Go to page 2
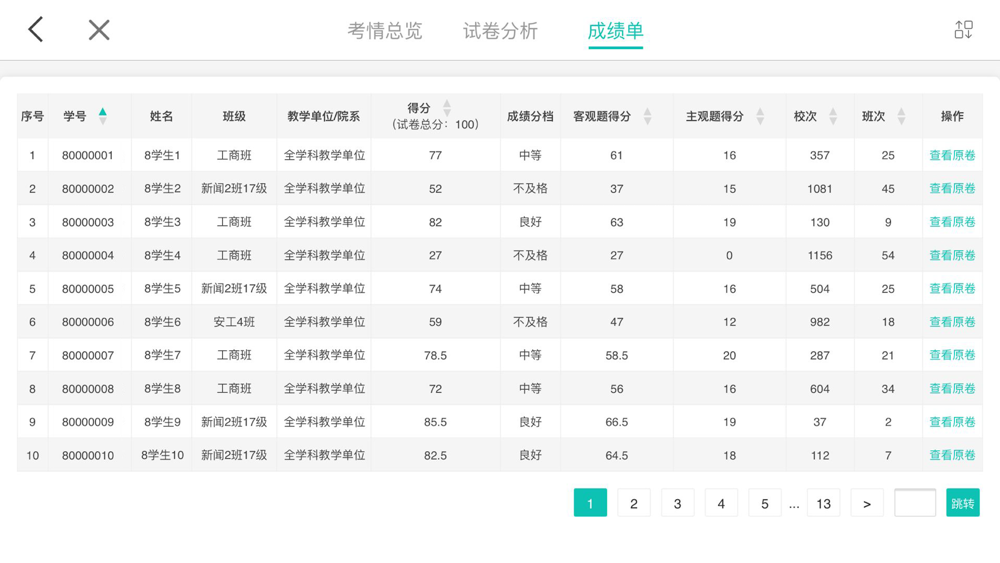 (633, 503)
